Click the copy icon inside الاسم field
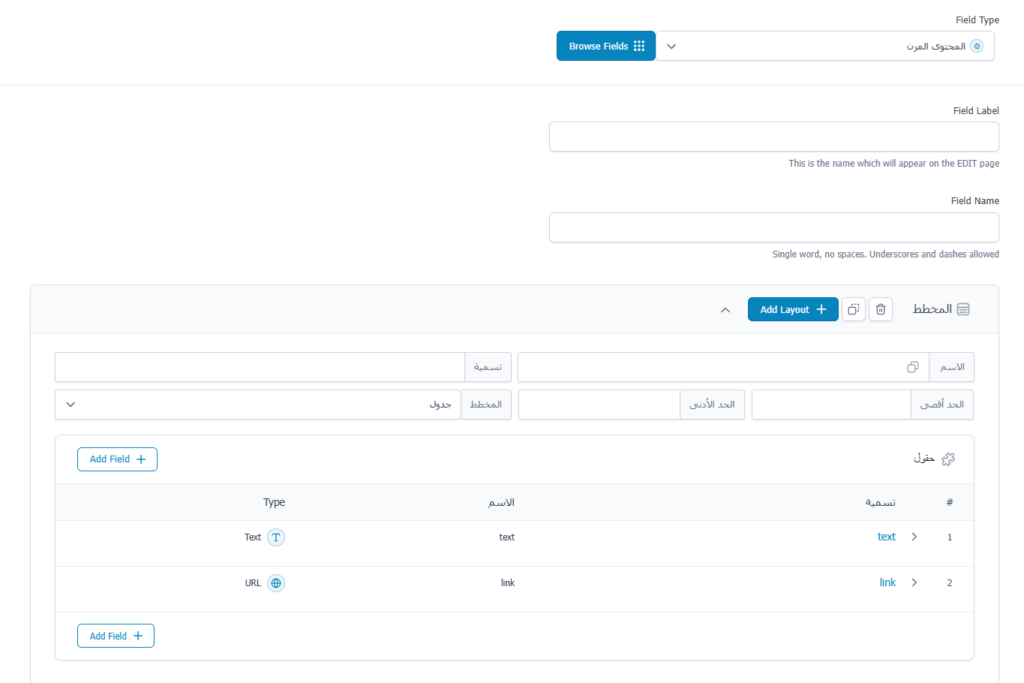Image resolution: width=1024 pixels, height=683 pixels. (x=913, y=367)
